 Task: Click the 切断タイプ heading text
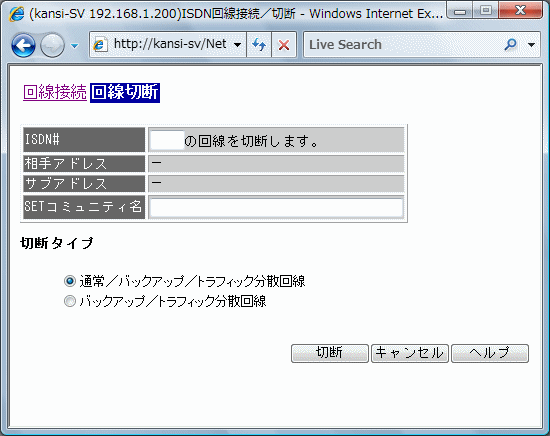pyautogui.click(x=57, y=243)
